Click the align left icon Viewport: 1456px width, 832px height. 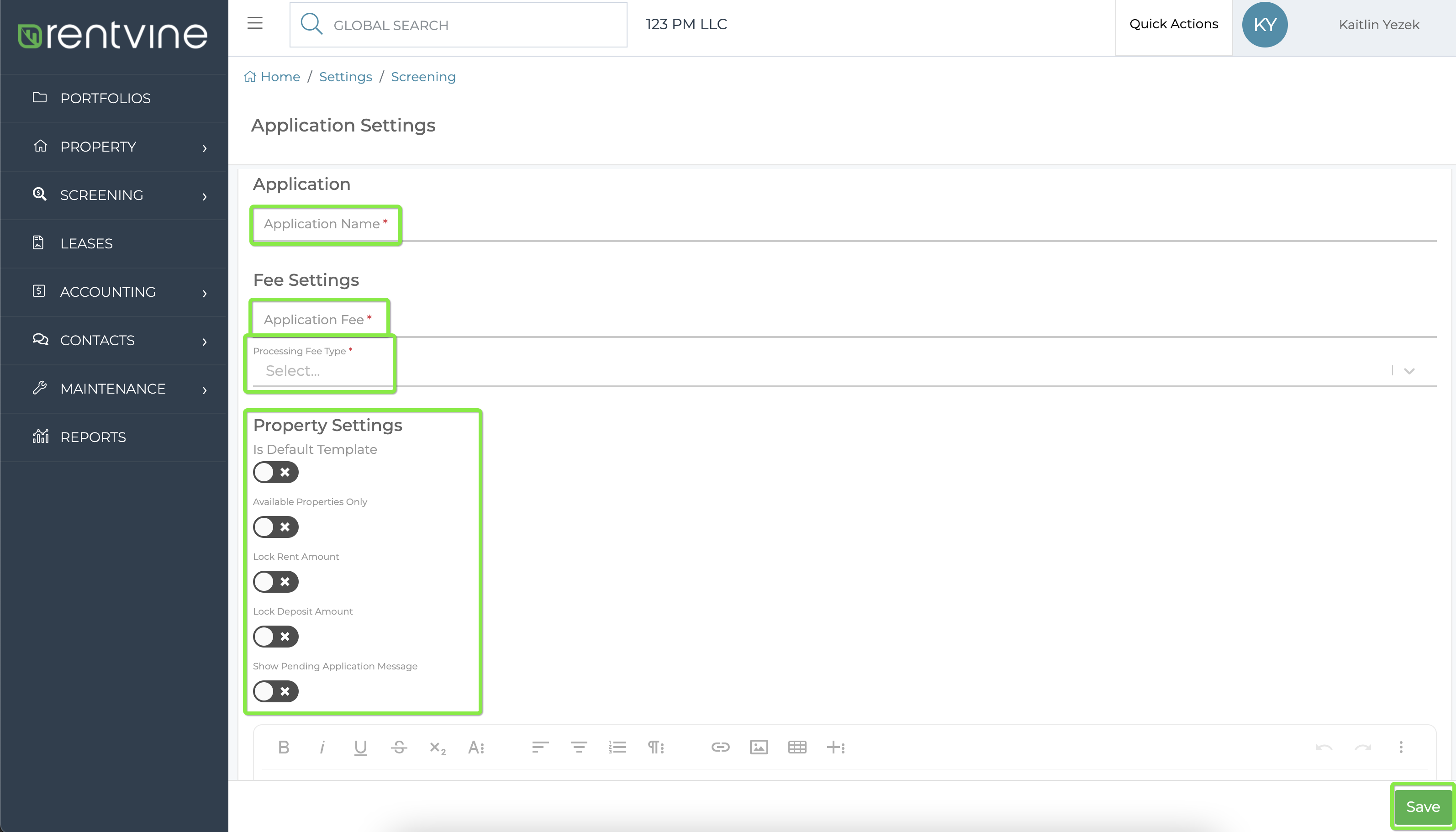point(540,748)
